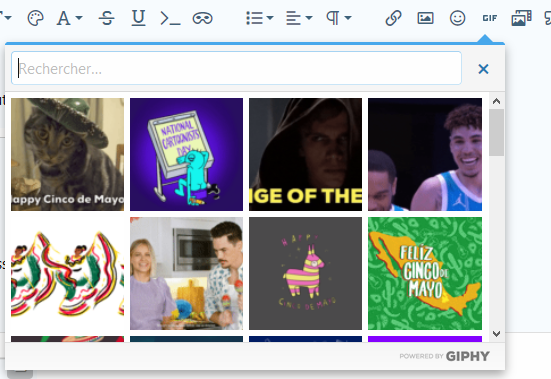Pick the Feliz Cinco de Mayo map GIF
Screen dimensions: 551x379
425,273
